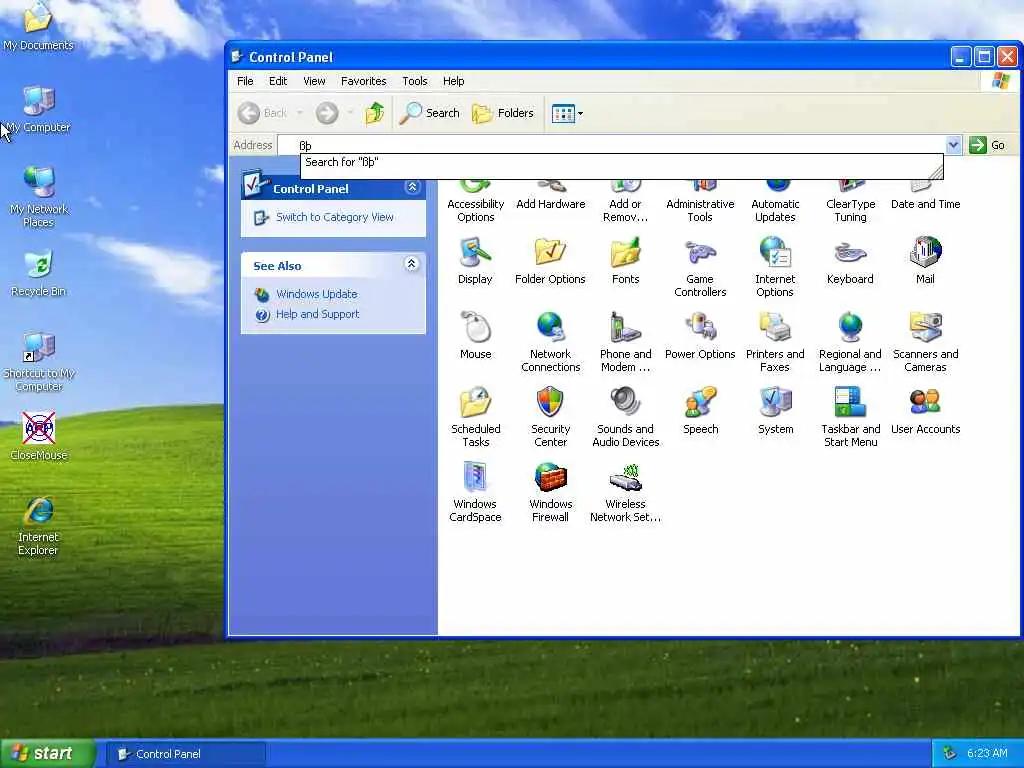
Task: Collapse the See Also section
Action: pyautogui.click(x=411, y=264)
